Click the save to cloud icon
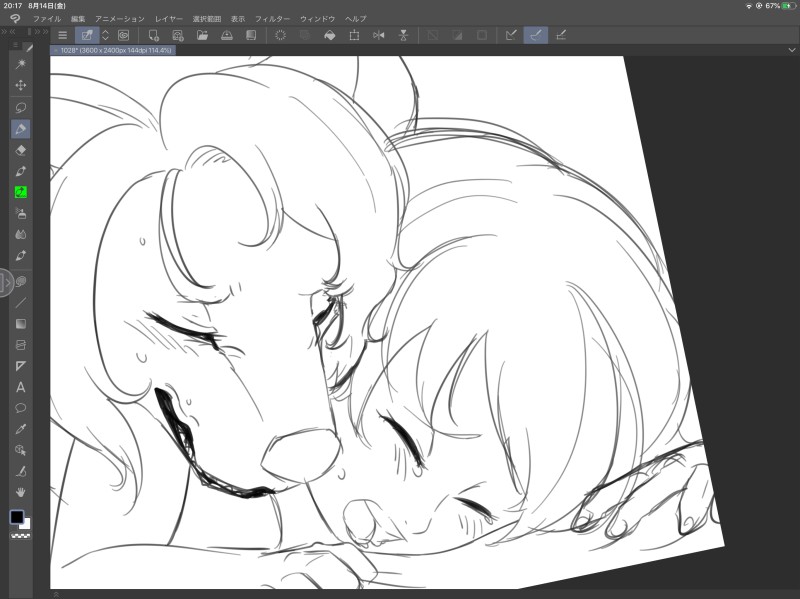The width and height of the screenshot is (800, 599). point(227,35)
